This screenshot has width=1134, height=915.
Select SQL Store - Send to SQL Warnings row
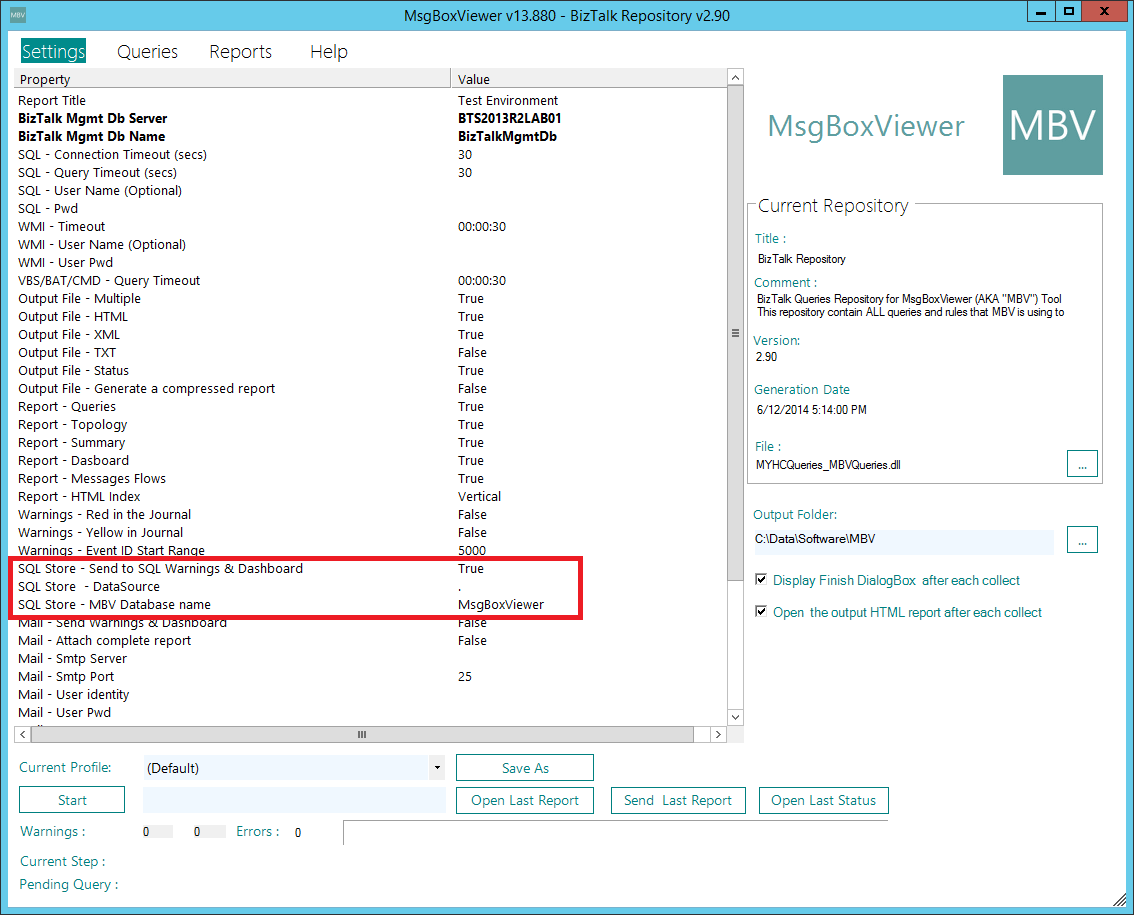[x=370, y=569]
